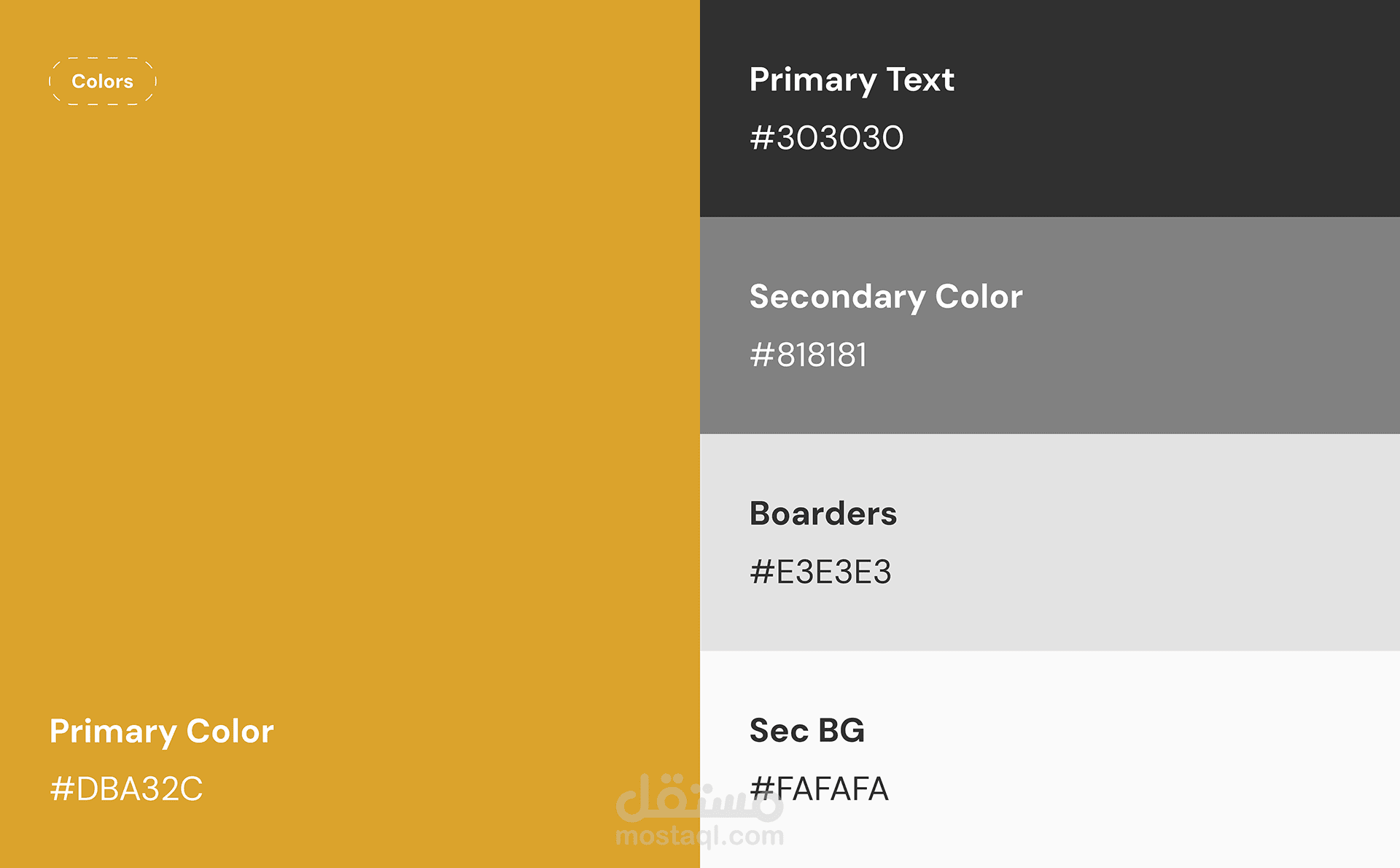Click the Arabic Mostaql logo watermark
Viewport: 1400px width, 868px height.
(699, 797)
